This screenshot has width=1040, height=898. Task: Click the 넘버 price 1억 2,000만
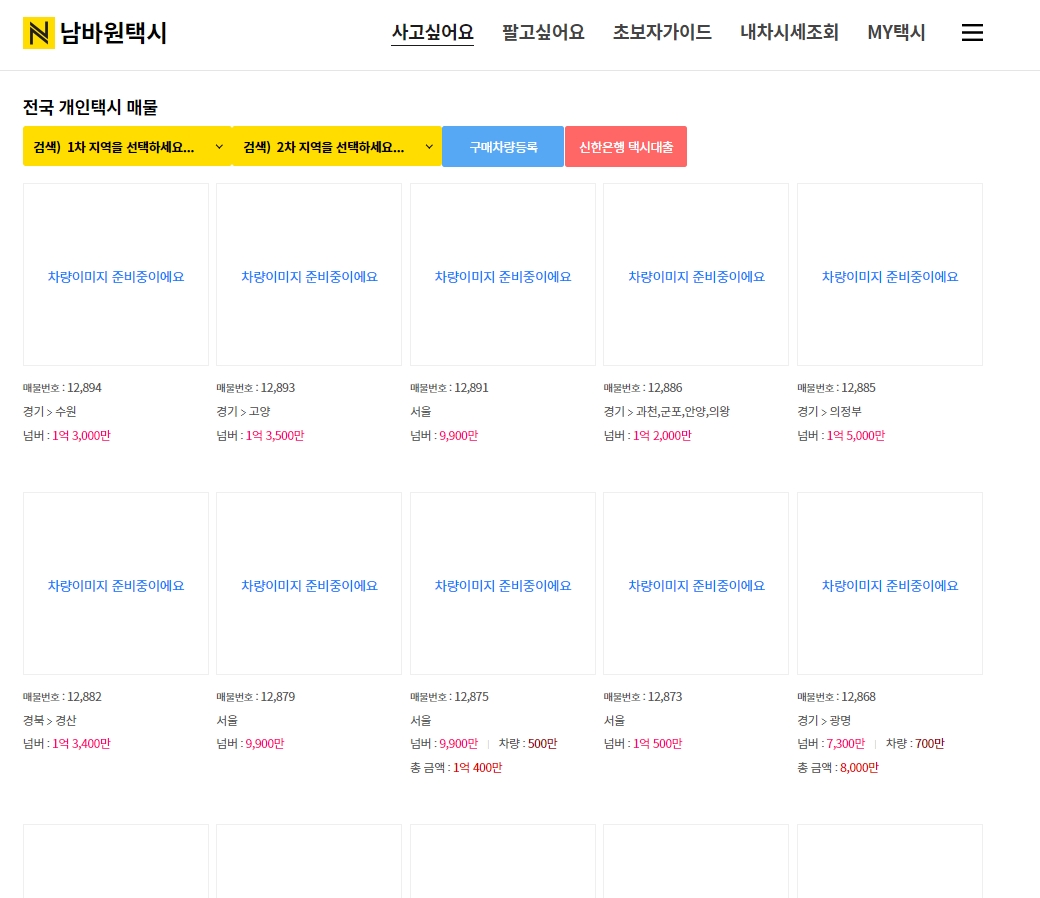tap(662, 435)
